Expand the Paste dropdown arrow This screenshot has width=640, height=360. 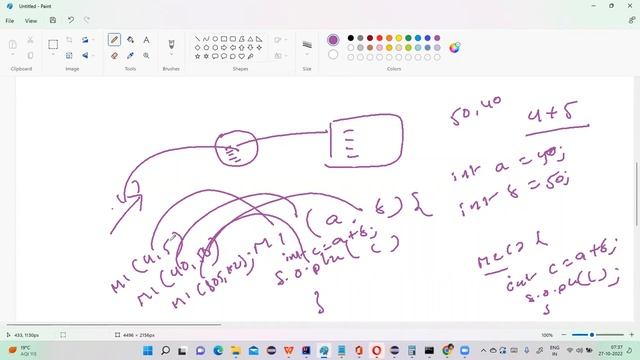click(x=13, y=54)
